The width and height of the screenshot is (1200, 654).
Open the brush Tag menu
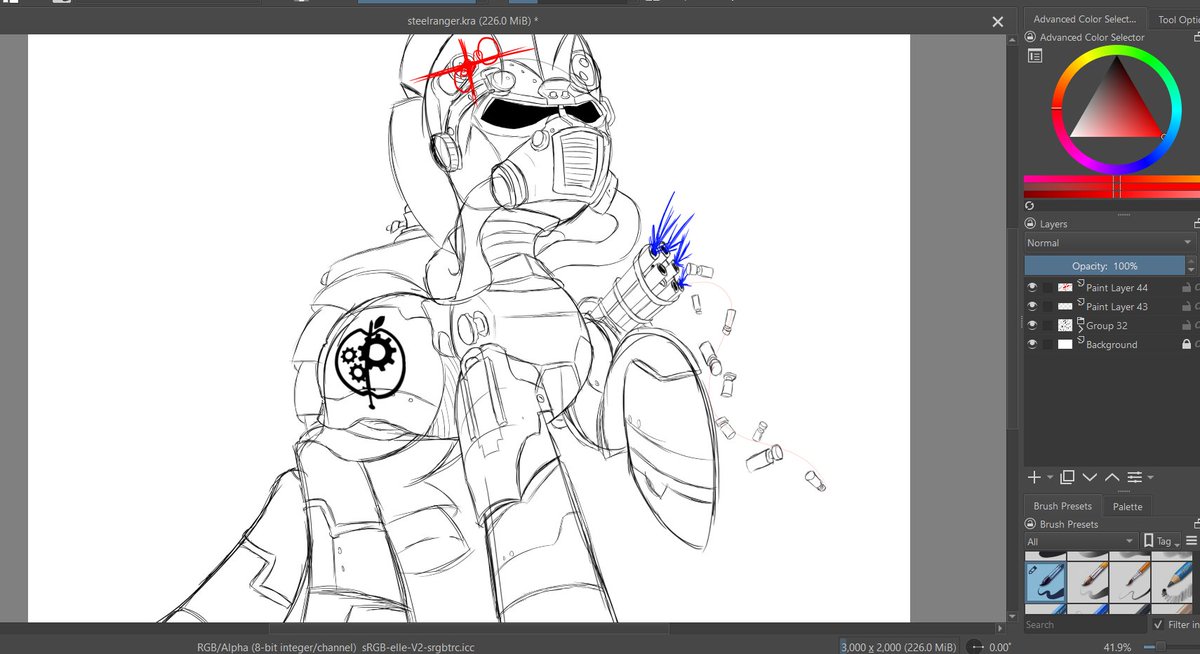click(1163, 541)
